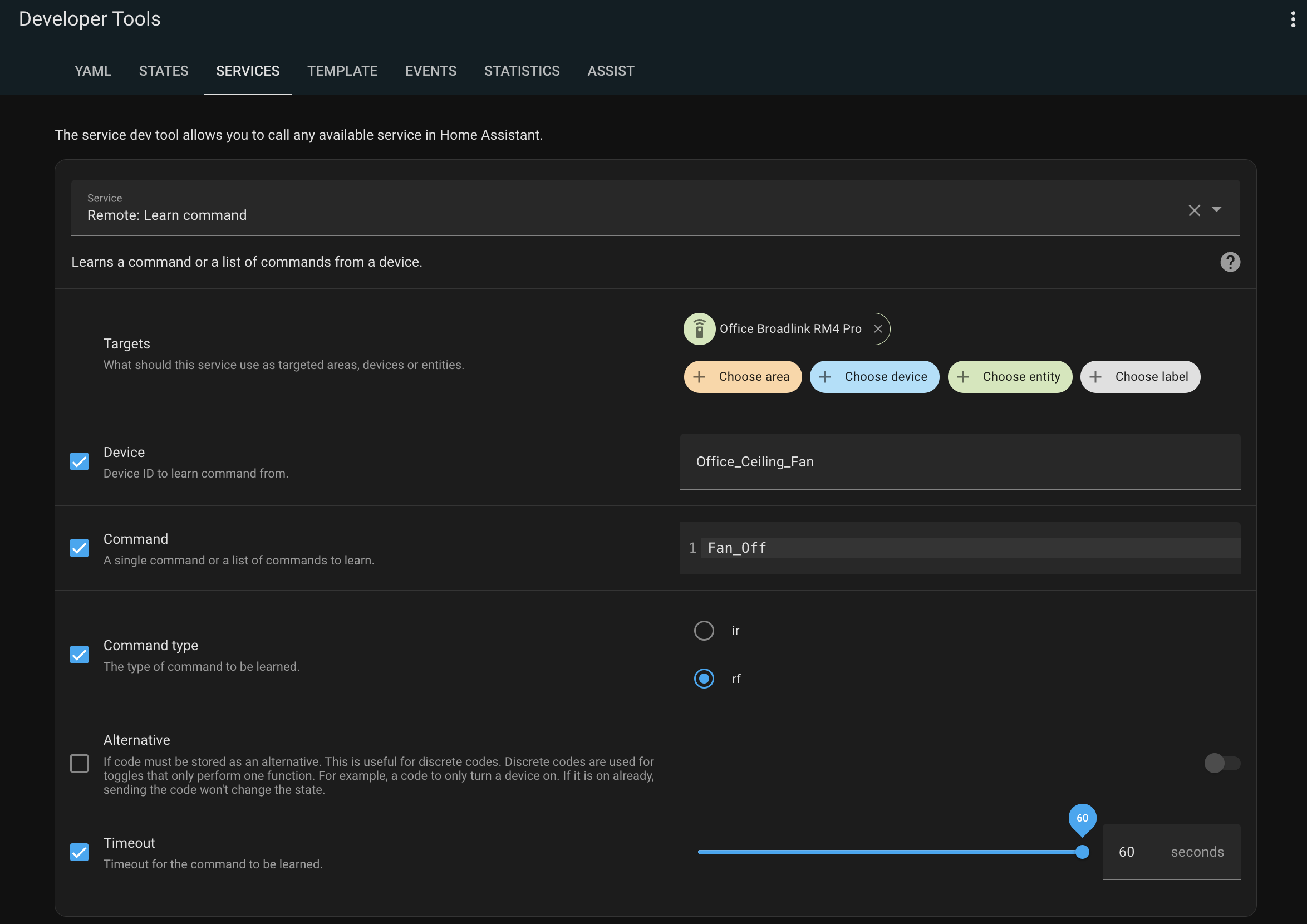Screen dimensions: 1307x924
Task: Click the remote icon on the Broadlink chip
Action: tap(700, 329)
